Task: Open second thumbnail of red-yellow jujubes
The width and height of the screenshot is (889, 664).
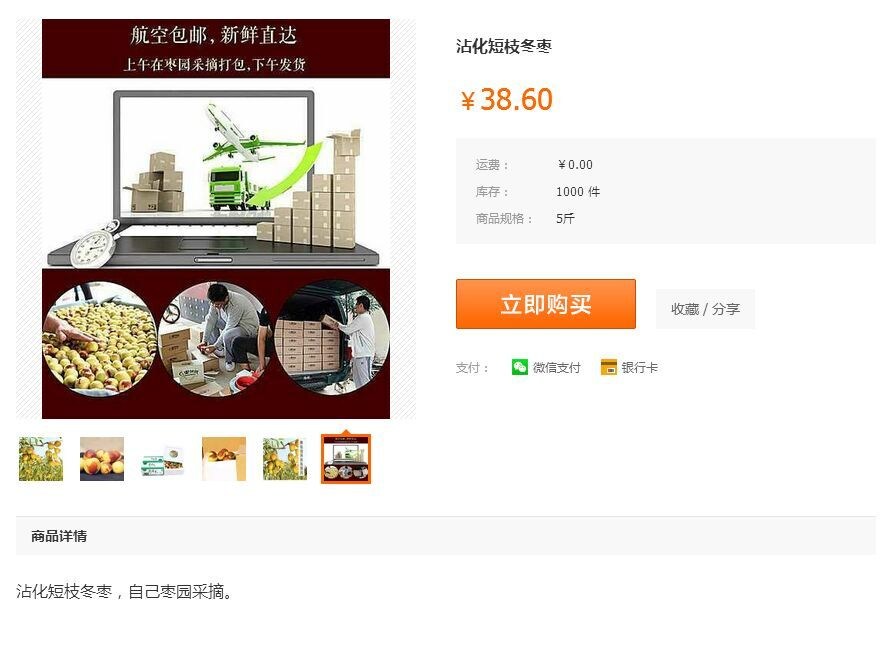Action: coord(102,459)
